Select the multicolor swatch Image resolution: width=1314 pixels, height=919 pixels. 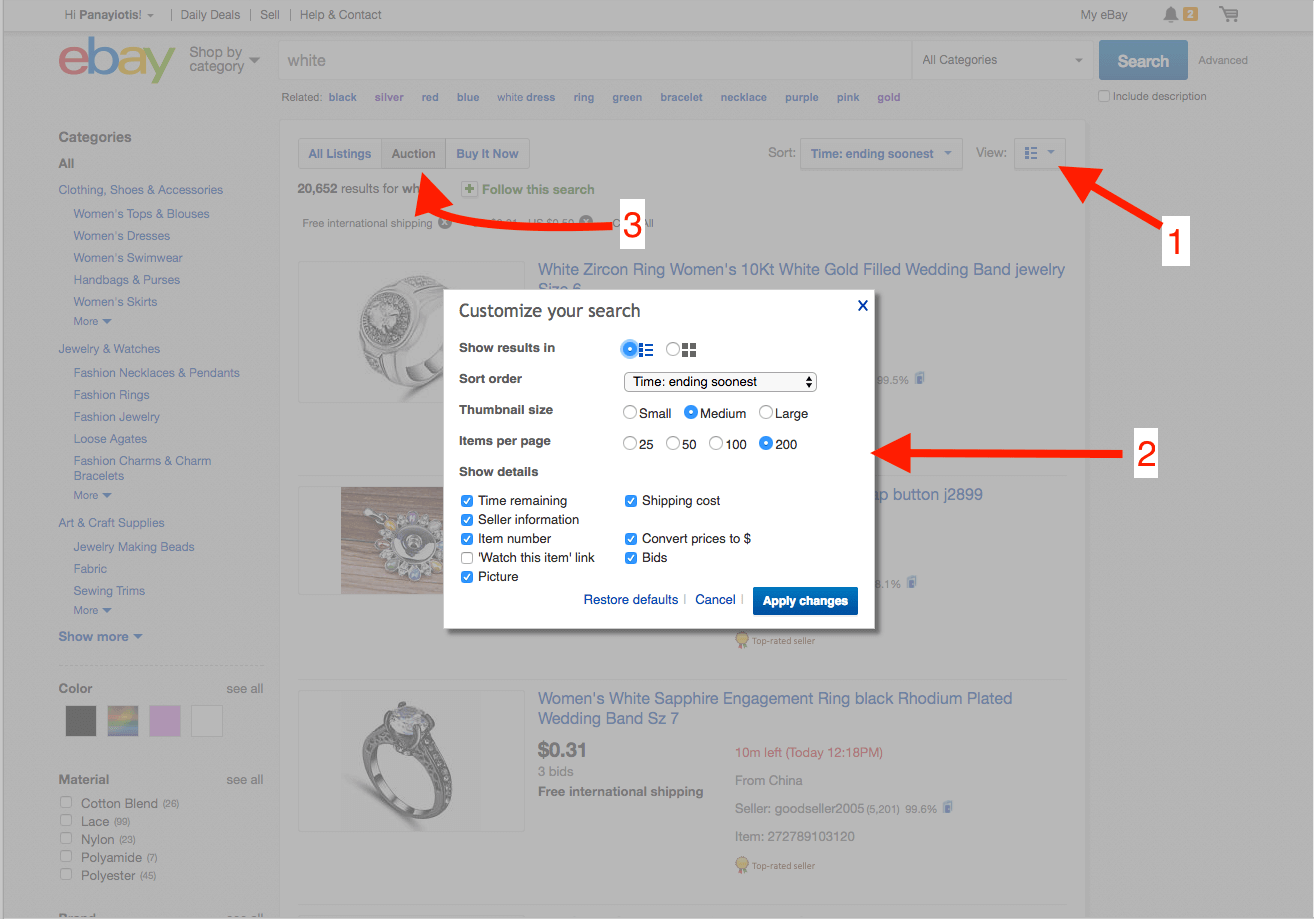coord(123,720)
